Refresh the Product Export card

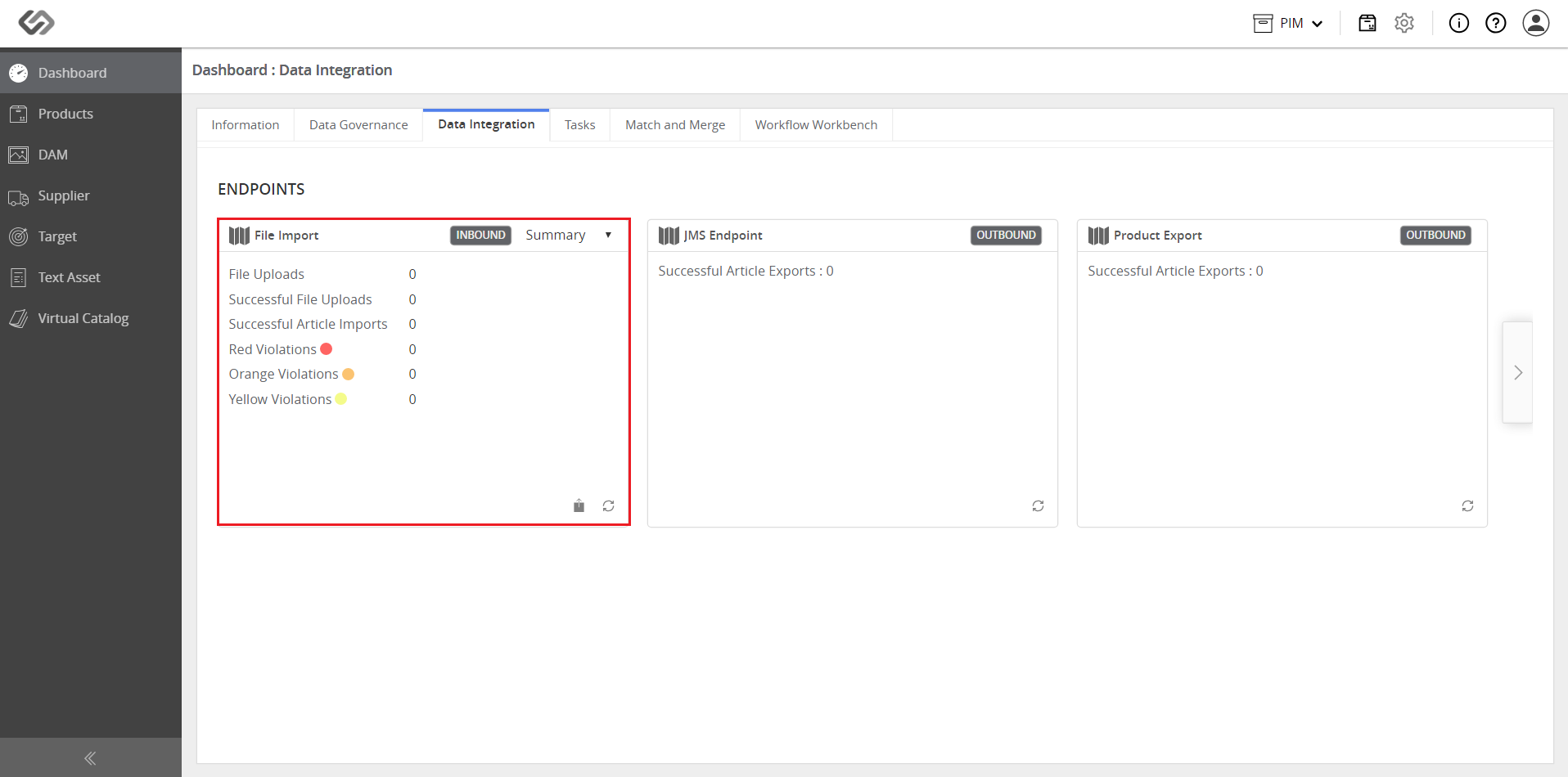[x=1468, y=506]
